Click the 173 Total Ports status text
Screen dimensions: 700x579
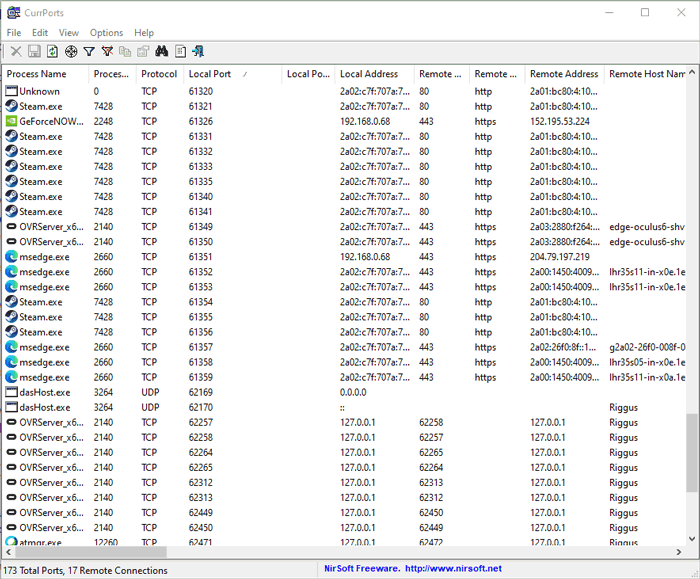point(85,571)
